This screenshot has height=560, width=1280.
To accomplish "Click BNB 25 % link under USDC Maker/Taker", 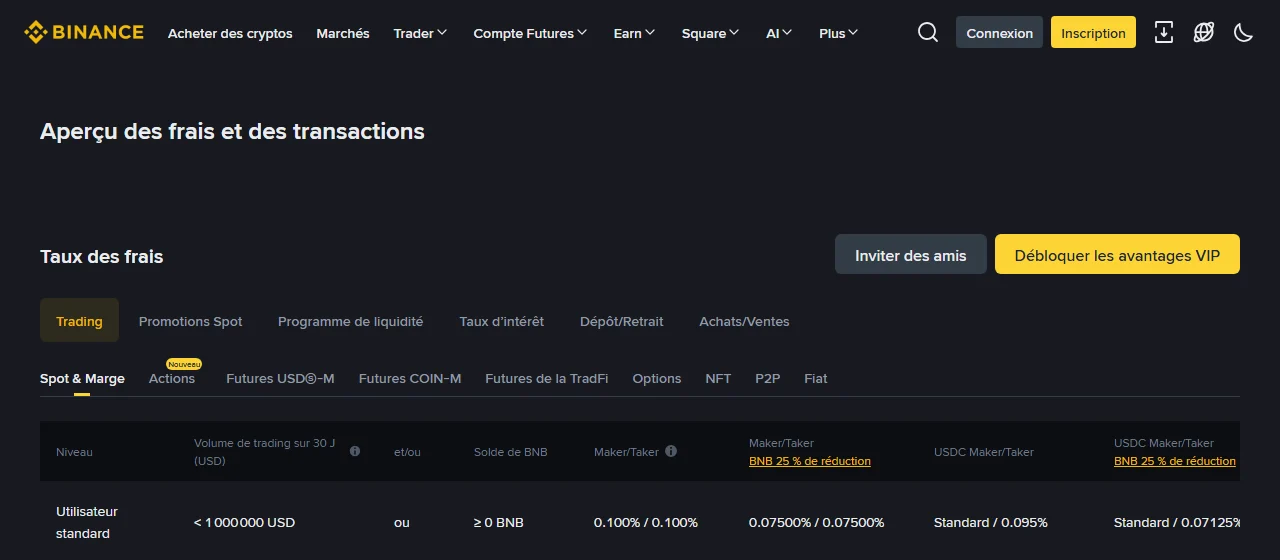I will 1174,461.
